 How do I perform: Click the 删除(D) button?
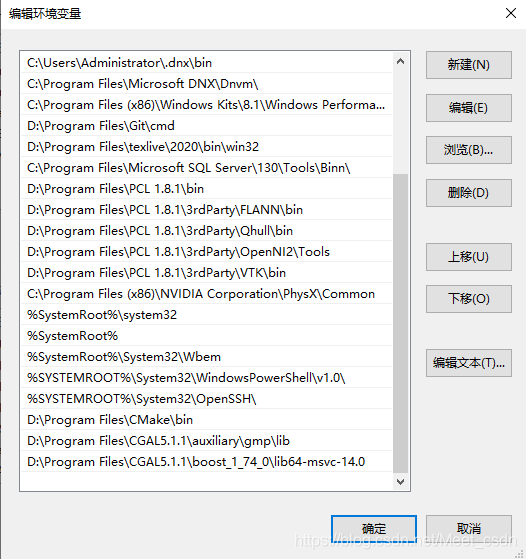469,193
